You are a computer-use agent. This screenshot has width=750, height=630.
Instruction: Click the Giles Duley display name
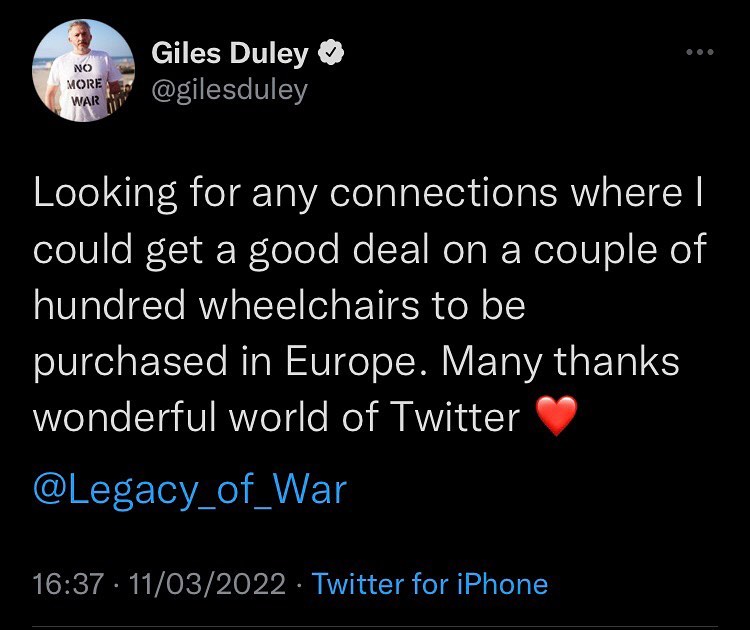230,55
